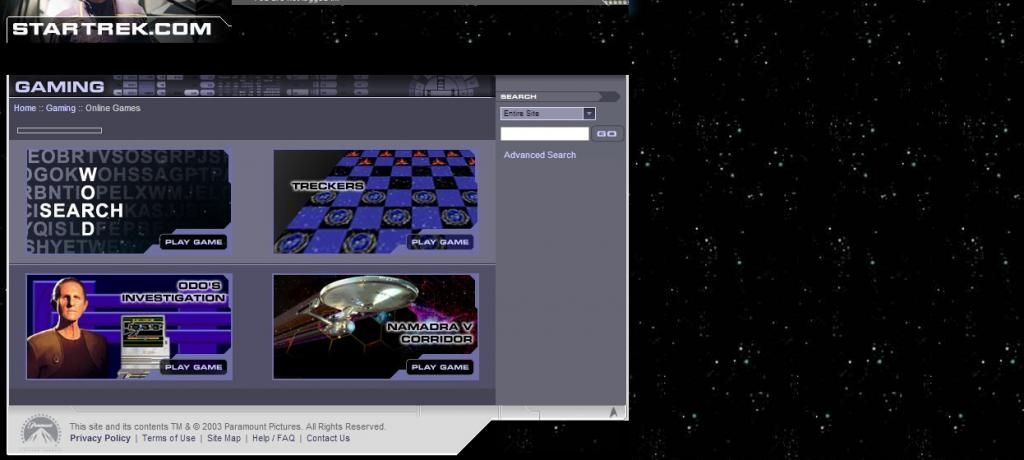Click the STARTREK.COM logo
This screenshot has height=460, width=1024.
tap(112, 29)
